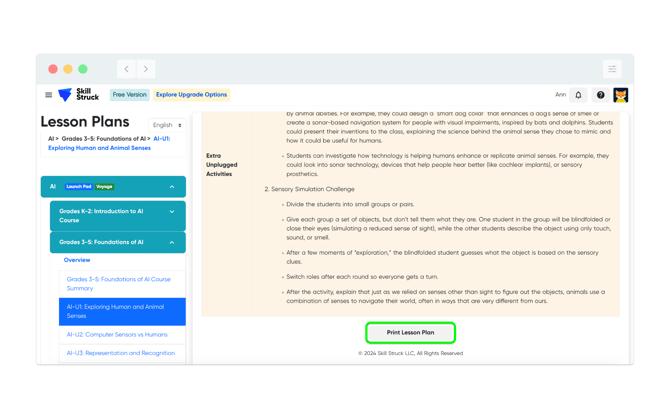670x418 pixels.
Task: Open the English language dropdown
Action: [x=167, y=125]
